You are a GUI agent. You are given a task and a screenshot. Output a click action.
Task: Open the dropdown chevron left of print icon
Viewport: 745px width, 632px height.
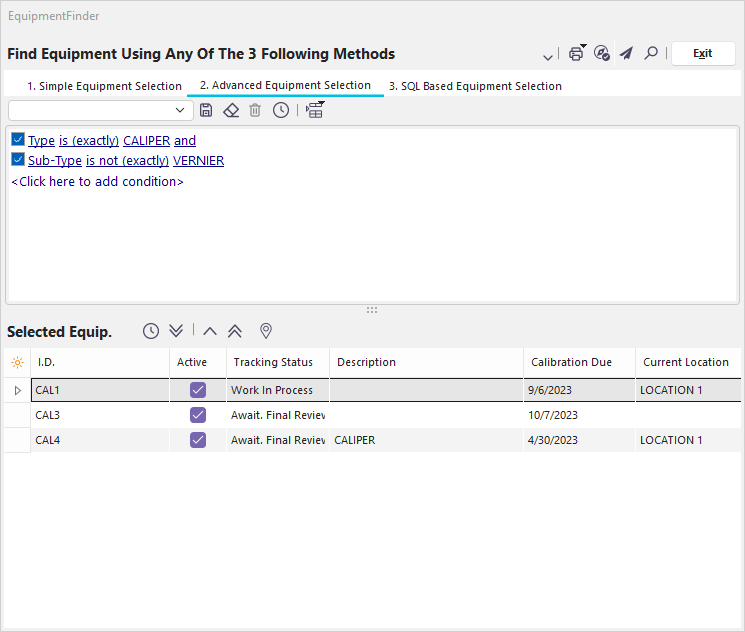tap(548, 56)
